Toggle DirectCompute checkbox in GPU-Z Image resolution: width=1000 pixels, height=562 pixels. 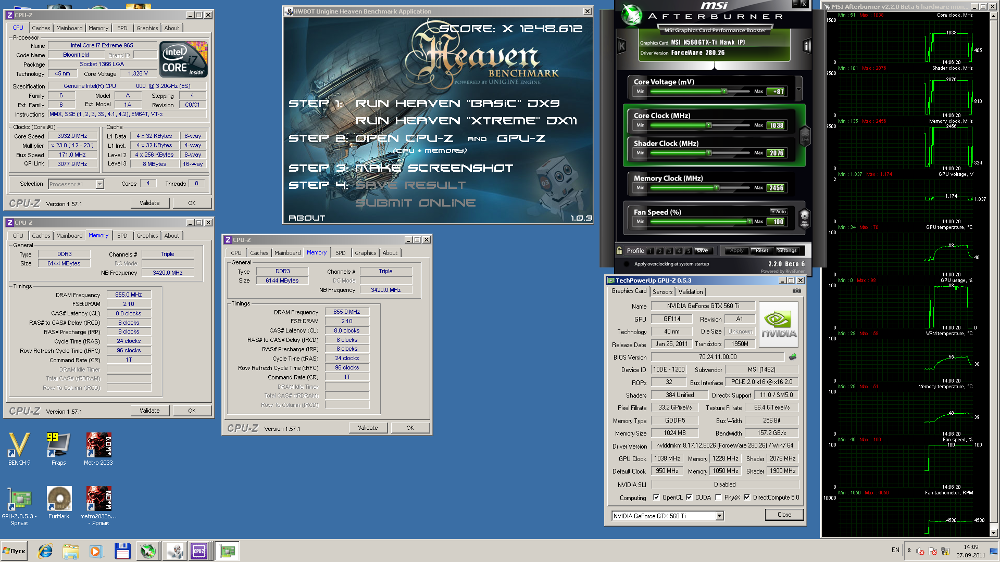[747, 498]
